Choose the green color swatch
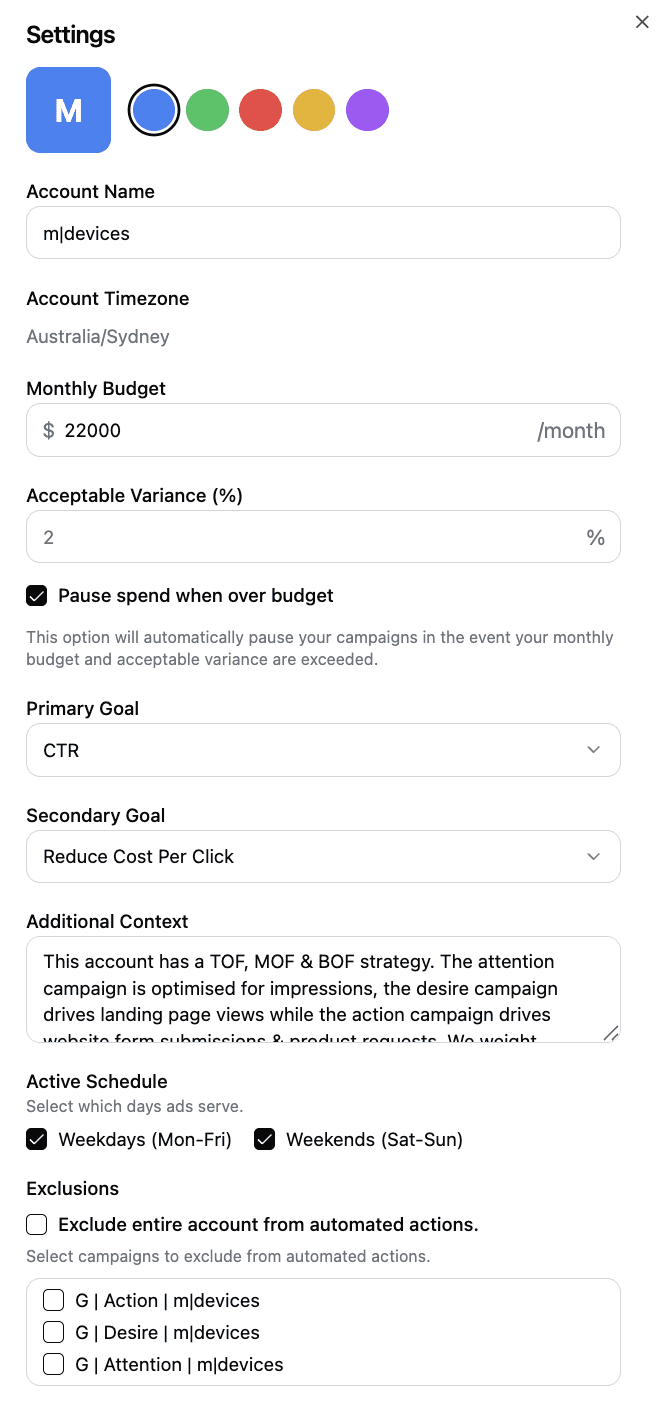Image resolution: width=670 pixels, height=1404 pixels. (207, 110)
